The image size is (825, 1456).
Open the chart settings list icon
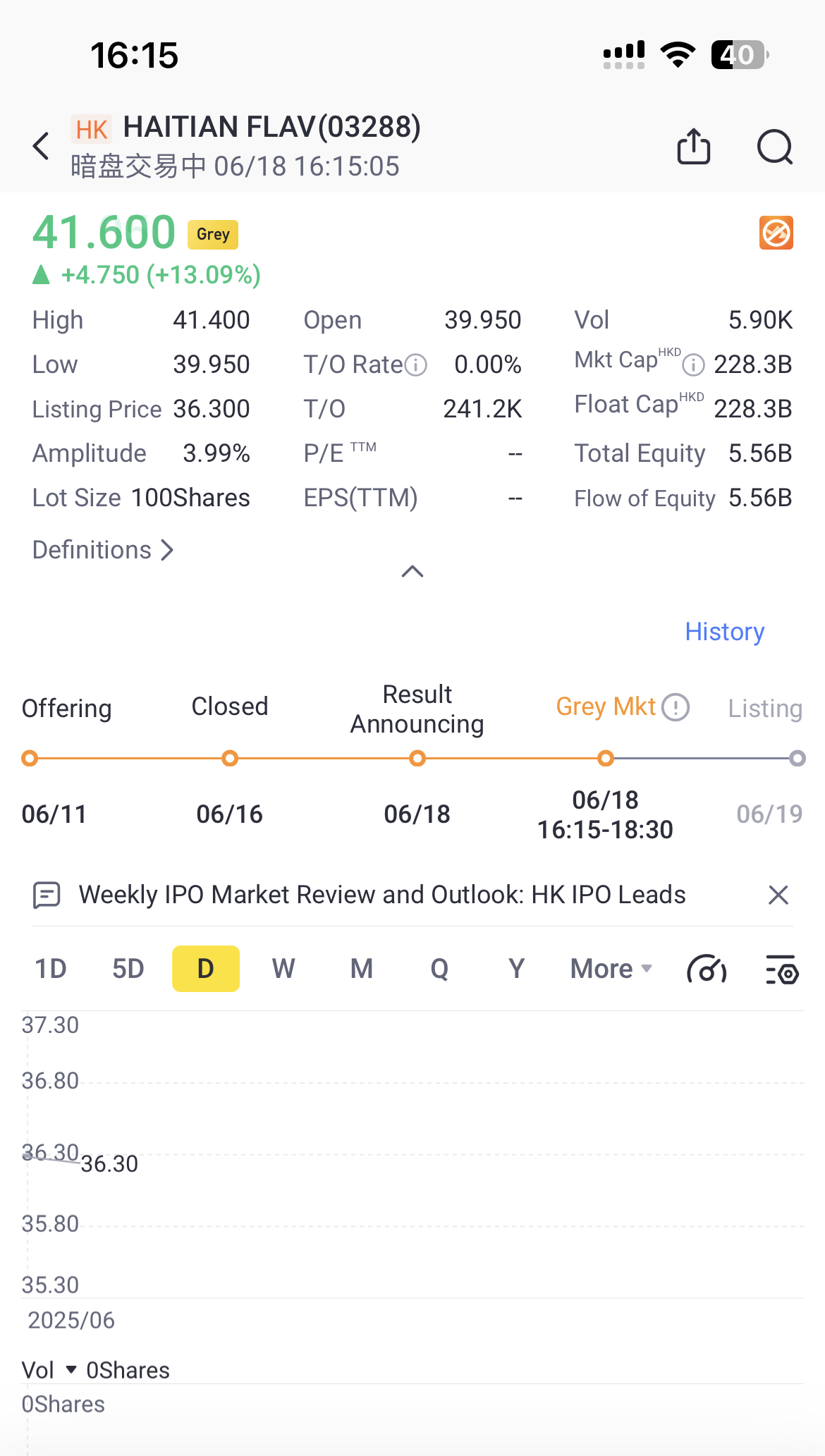(x=781, y=969)
